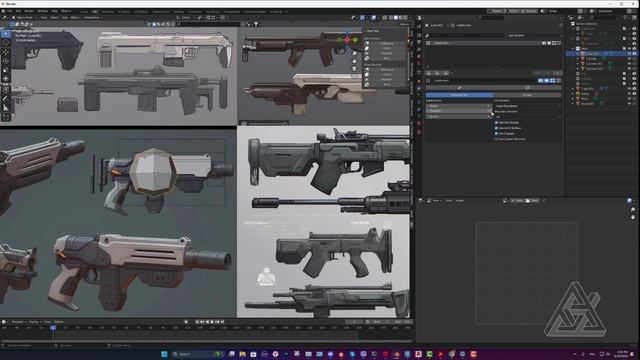Click the outliner filter funnel icon
This screenshot has height=360, width=640.
click(x=625, y=18)
